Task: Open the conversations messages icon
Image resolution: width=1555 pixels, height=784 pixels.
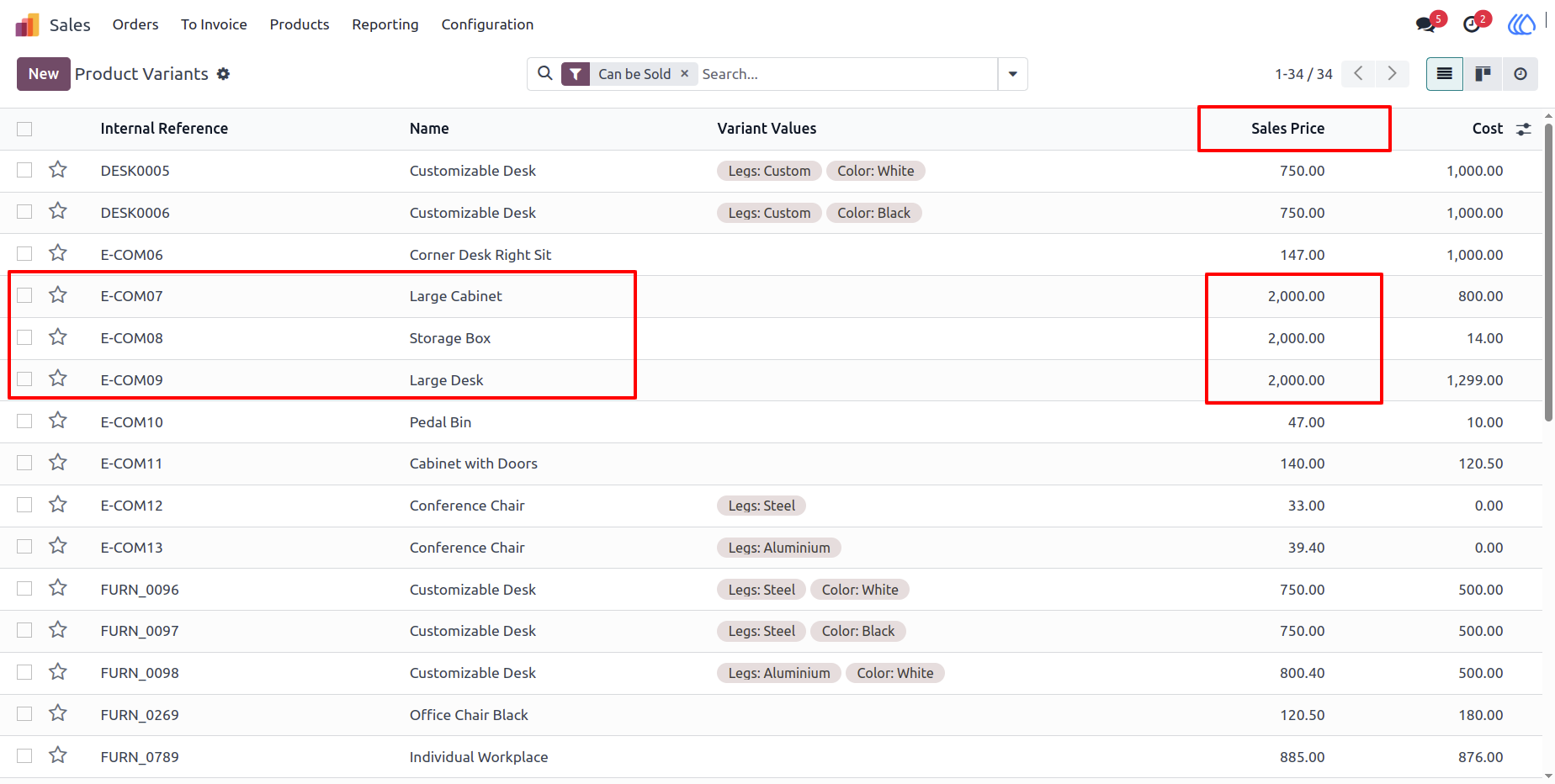Action: click(1425, 24)
